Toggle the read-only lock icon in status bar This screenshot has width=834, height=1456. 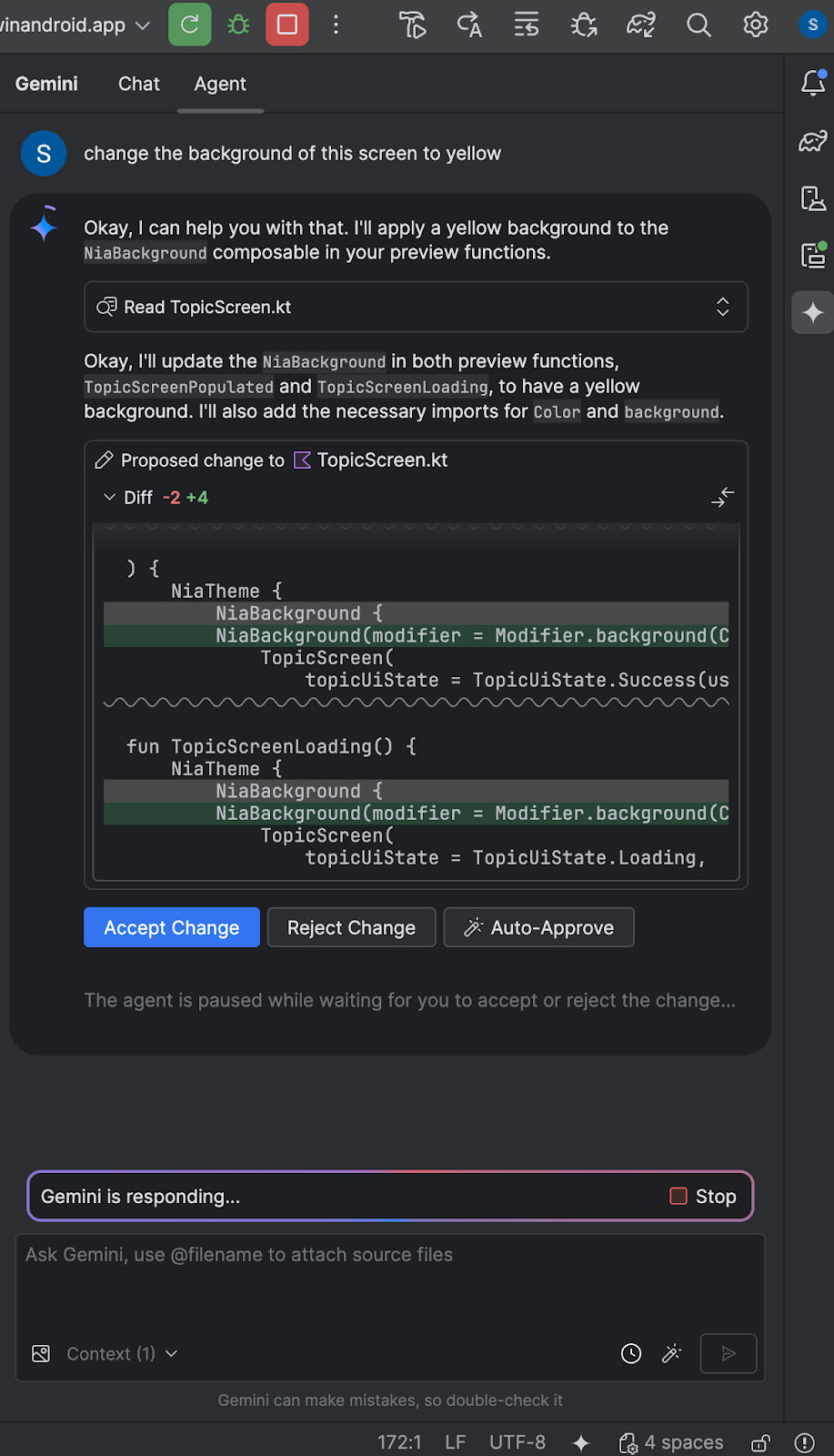tap(760, 1443)
